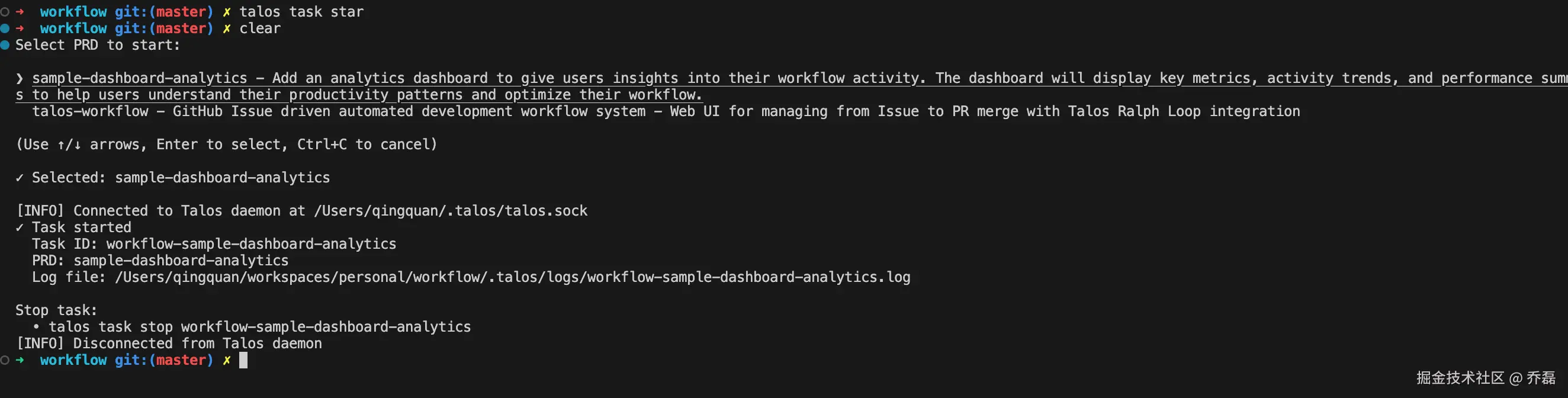Click the green prompt arrow on the last line
The width and height of the screenshot is (1568, 398).
(x=20, y=360)
